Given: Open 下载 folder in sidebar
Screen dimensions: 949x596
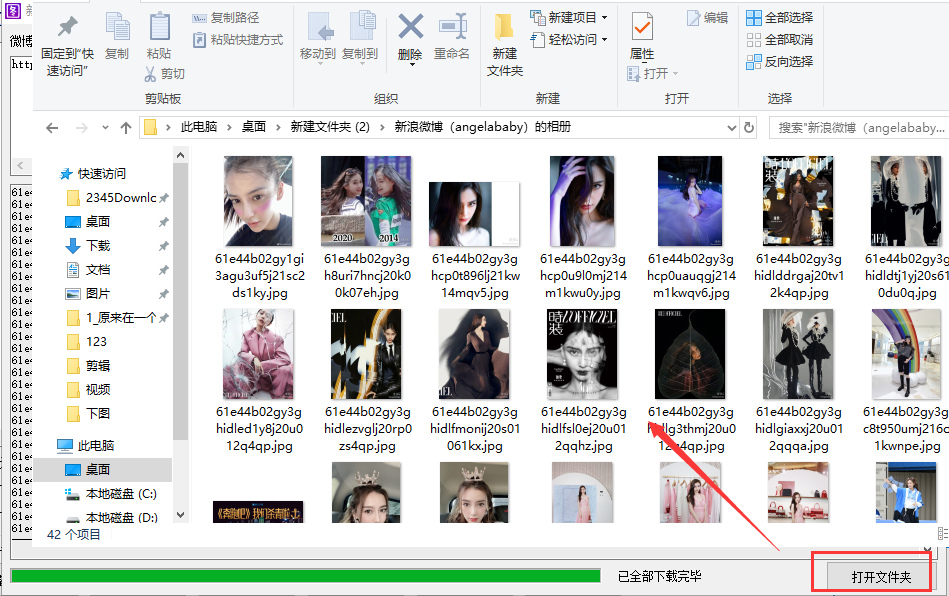Looking at the screenshot, I should [88, 246].
